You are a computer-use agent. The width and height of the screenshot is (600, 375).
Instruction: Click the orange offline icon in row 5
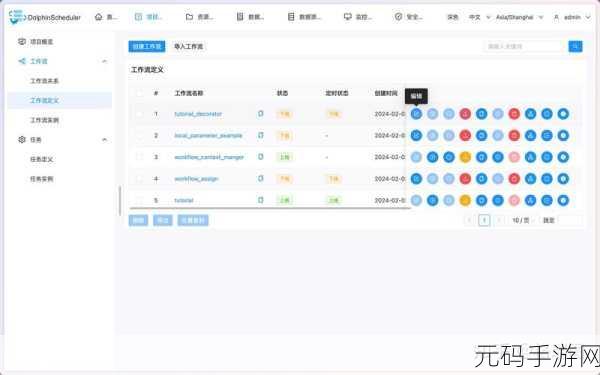tap(465, 200)
